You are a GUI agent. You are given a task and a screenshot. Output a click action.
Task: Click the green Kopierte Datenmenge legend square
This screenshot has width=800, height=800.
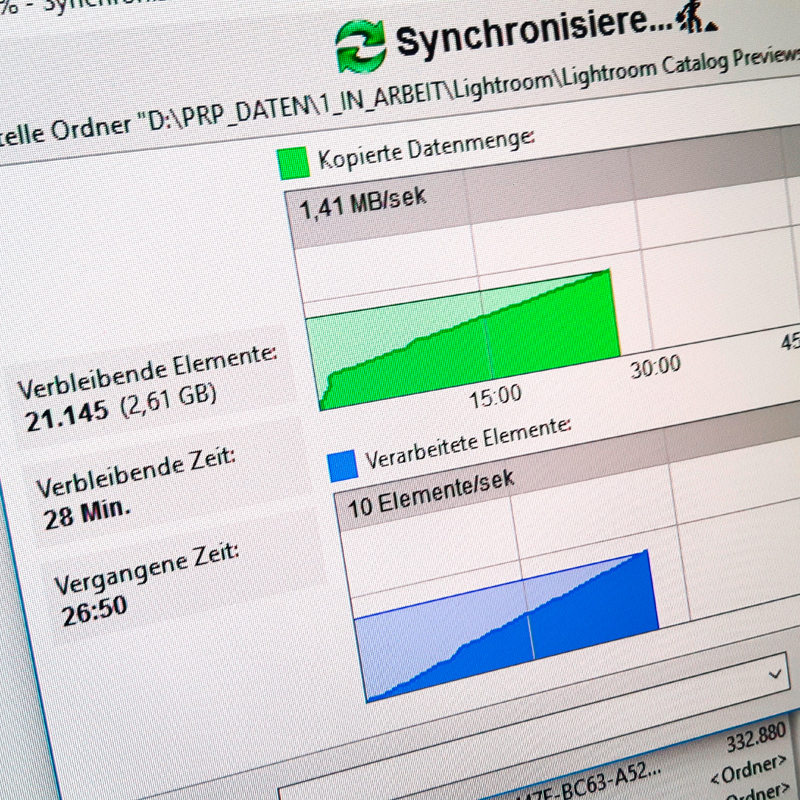(x=294, y=163)
